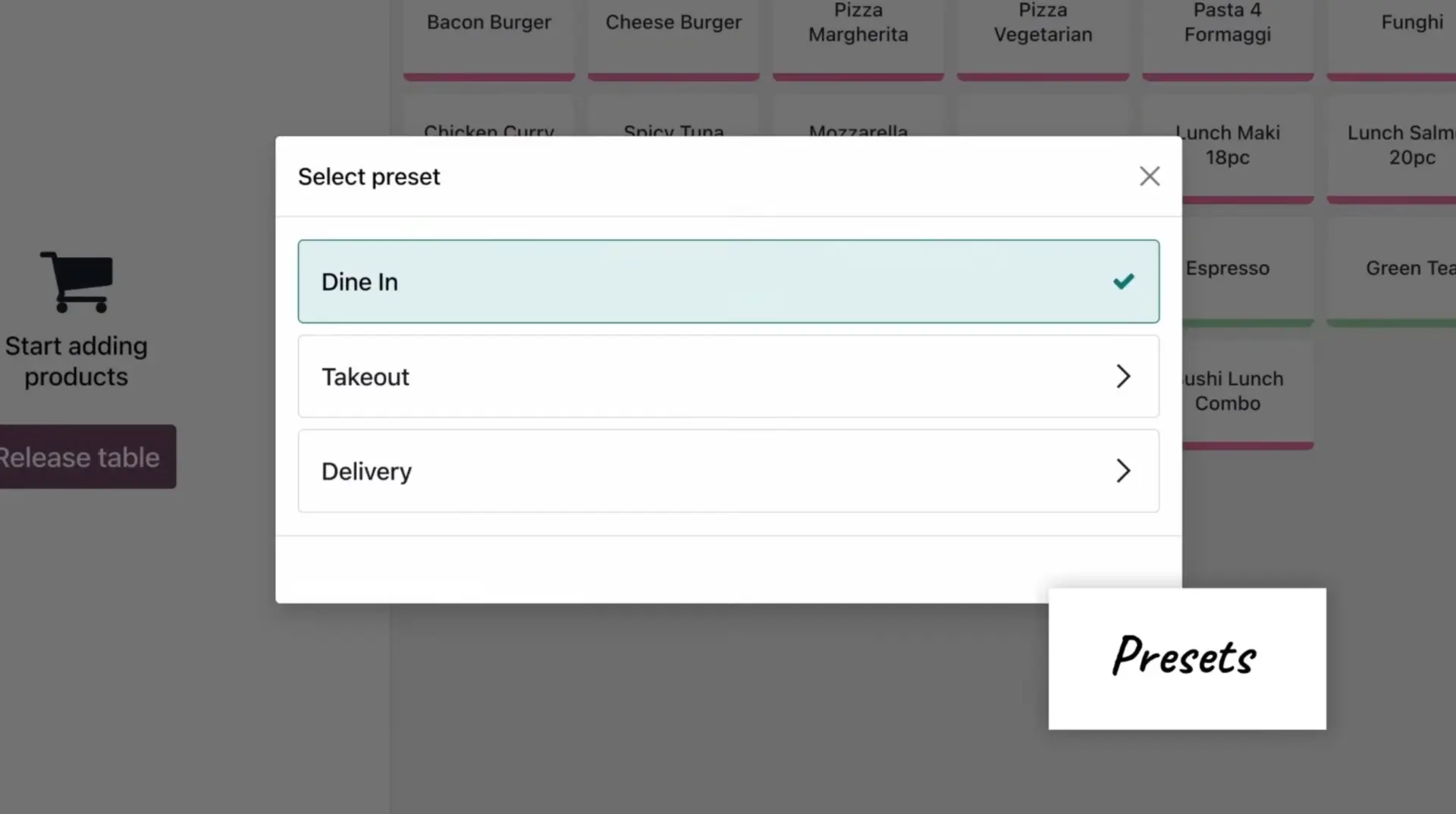
Task: Close the Select preset dialog
Action: pos(1150,176)
